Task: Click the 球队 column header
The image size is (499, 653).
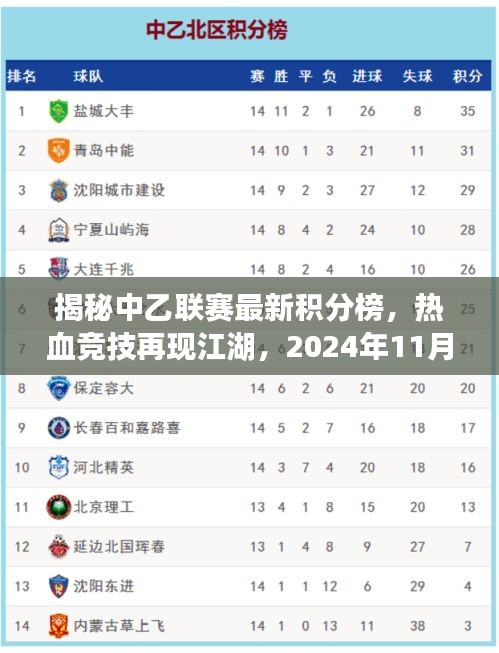Action: pos(88,76)
